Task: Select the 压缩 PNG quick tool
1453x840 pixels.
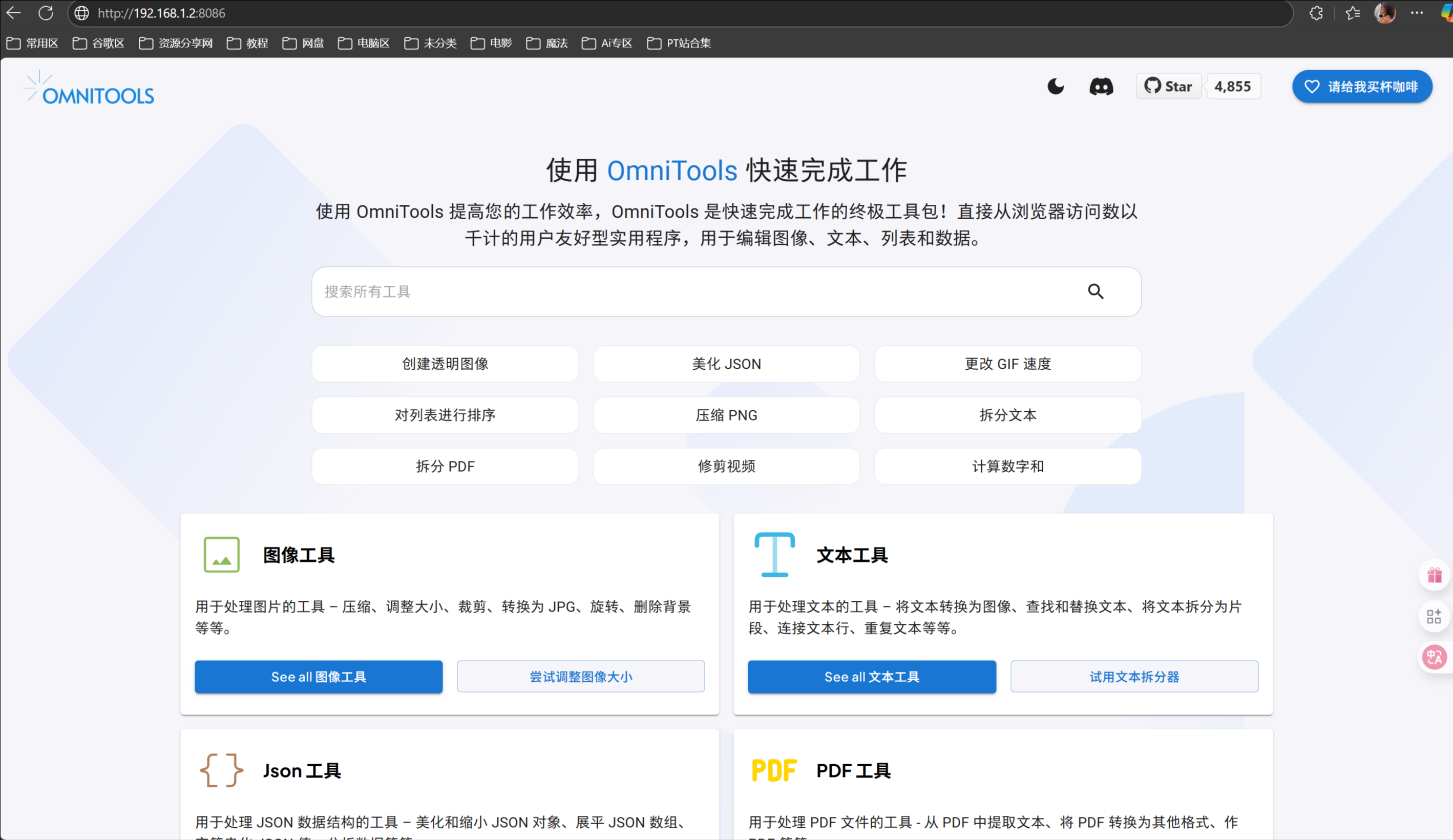Action: tap(726, 415)
